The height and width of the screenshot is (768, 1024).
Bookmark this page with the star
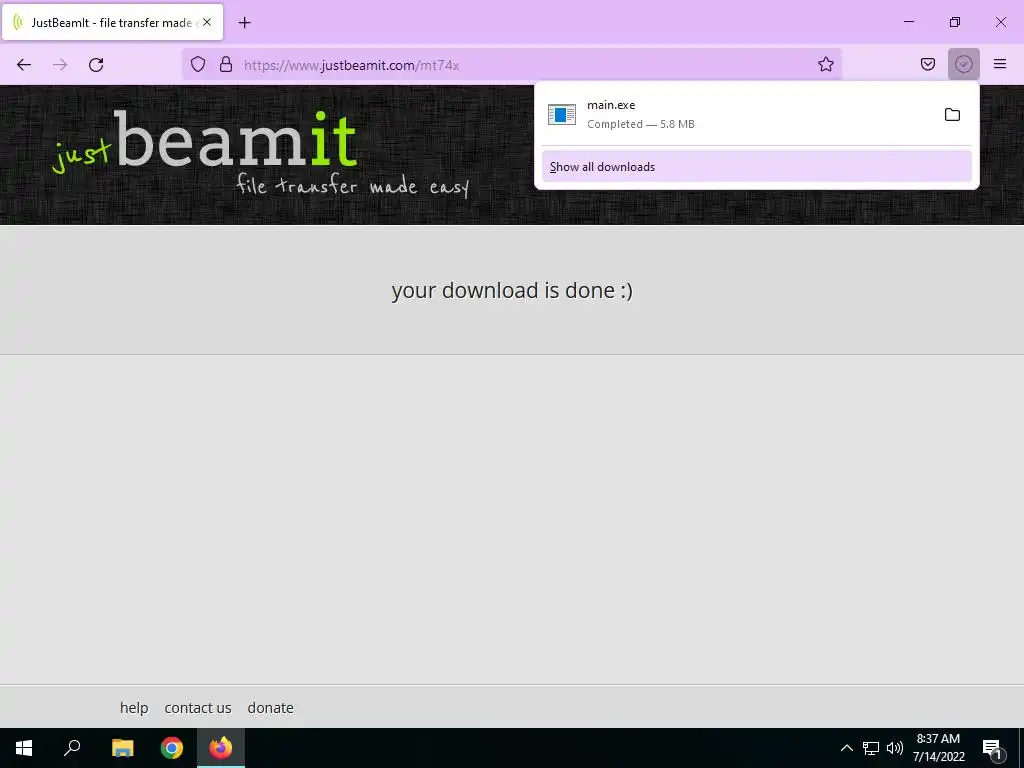pyautogui.click(x=825, y=65)
